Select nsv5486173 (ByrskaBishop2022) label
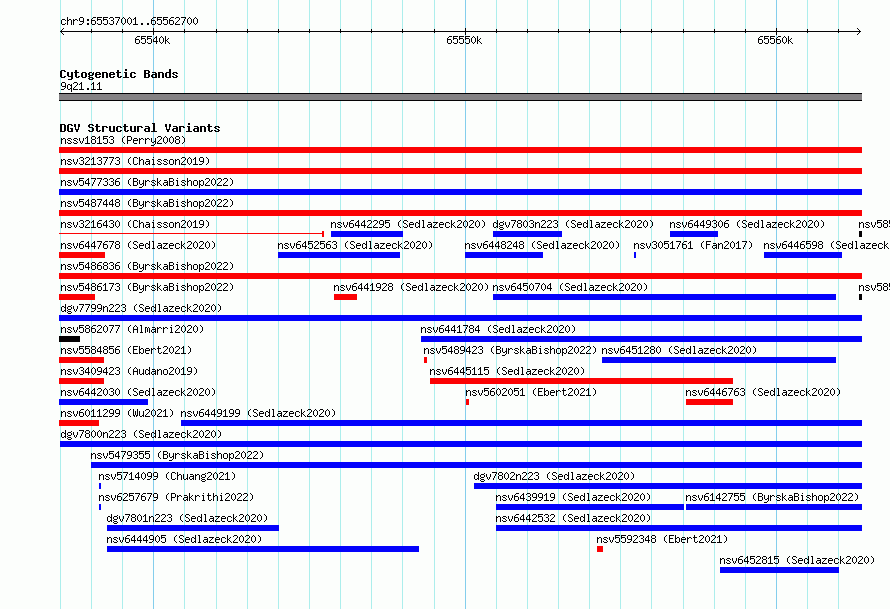 147,287
